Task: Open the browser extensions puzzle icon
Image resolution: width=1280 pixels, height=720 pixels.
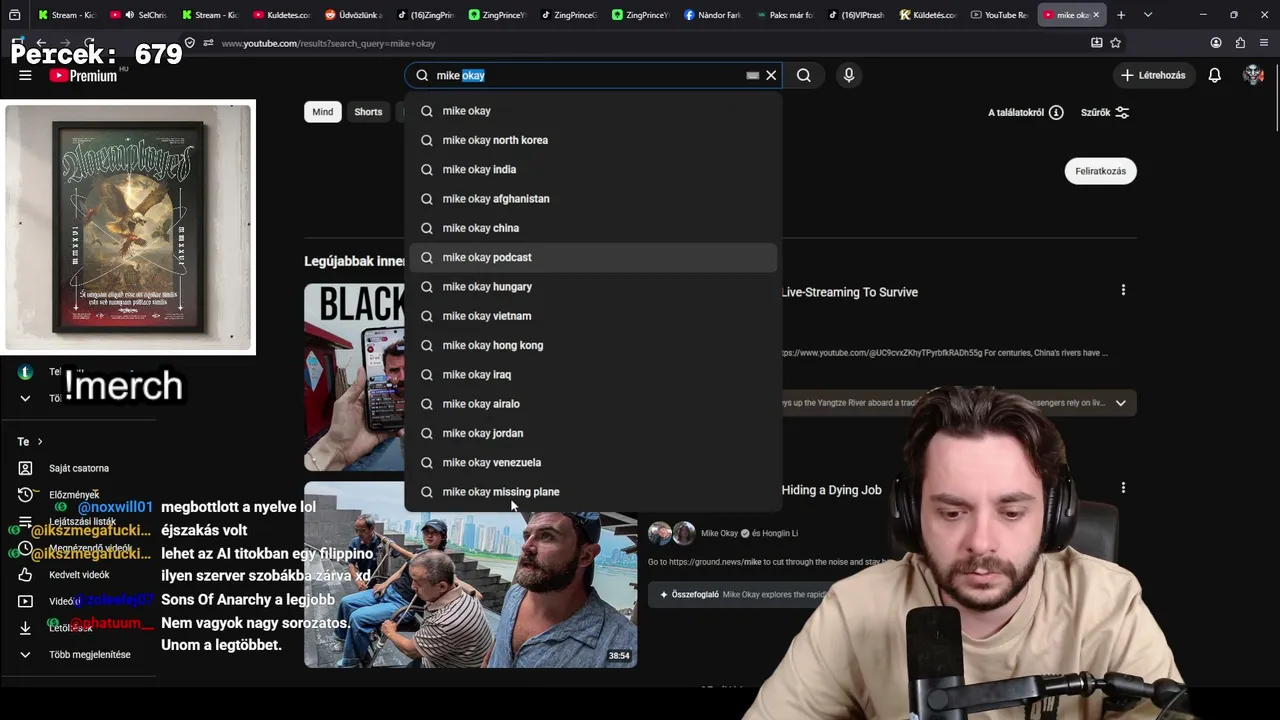Action: pyautogui.click(x=1241, y=43)
